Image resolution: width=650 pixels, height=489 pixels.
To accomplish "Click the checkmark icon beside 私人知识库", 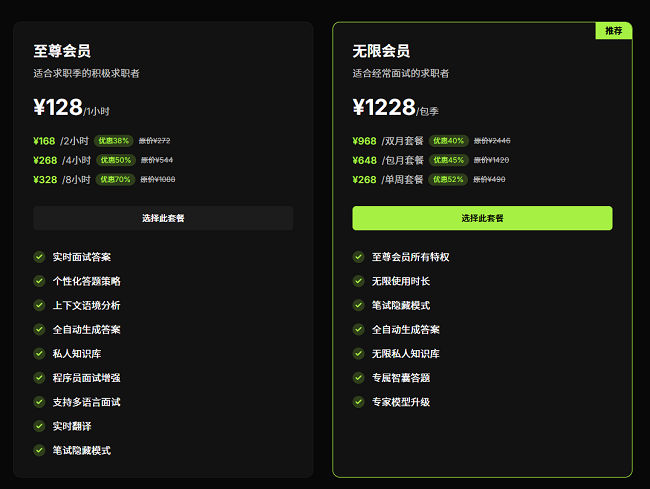I will pyautogui.click(x=39, y=353).
